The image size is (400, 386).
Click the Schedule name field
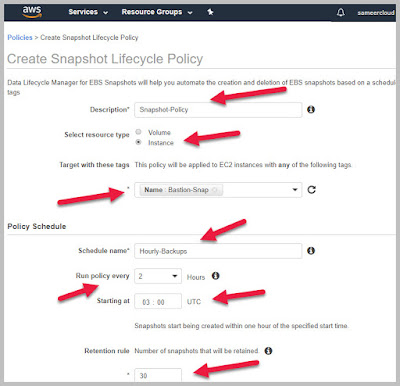218,251
